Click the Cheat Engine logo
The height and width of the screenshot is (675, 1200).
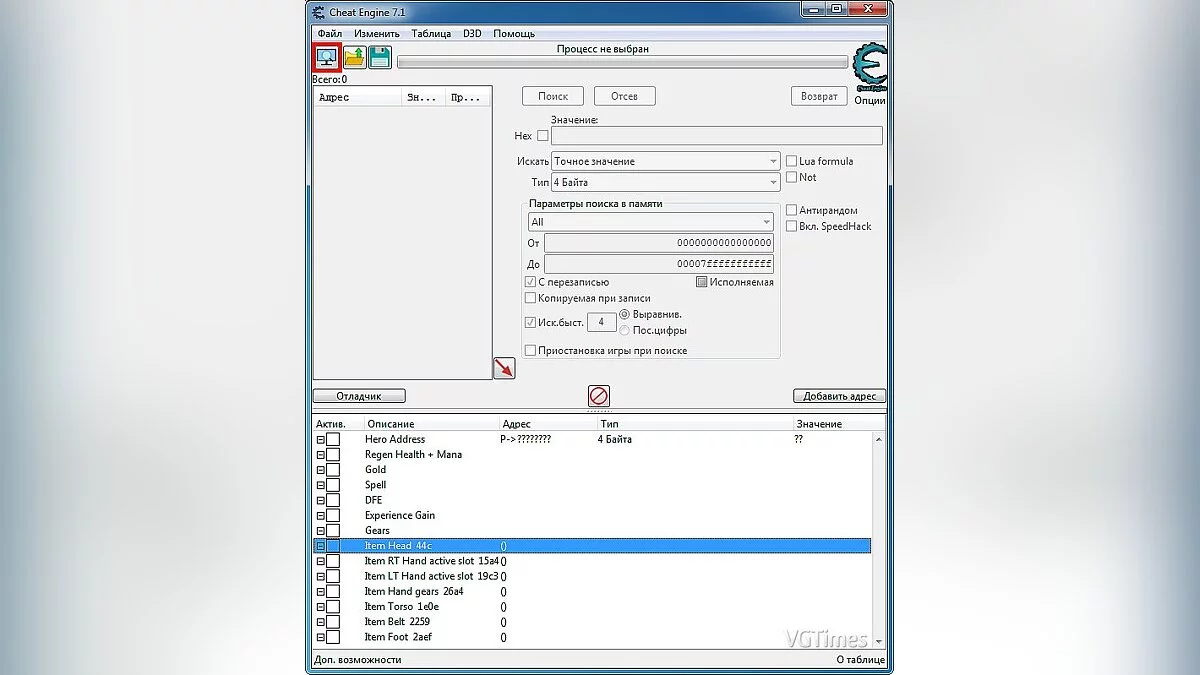pyautogui.click(x=868, y=69)
